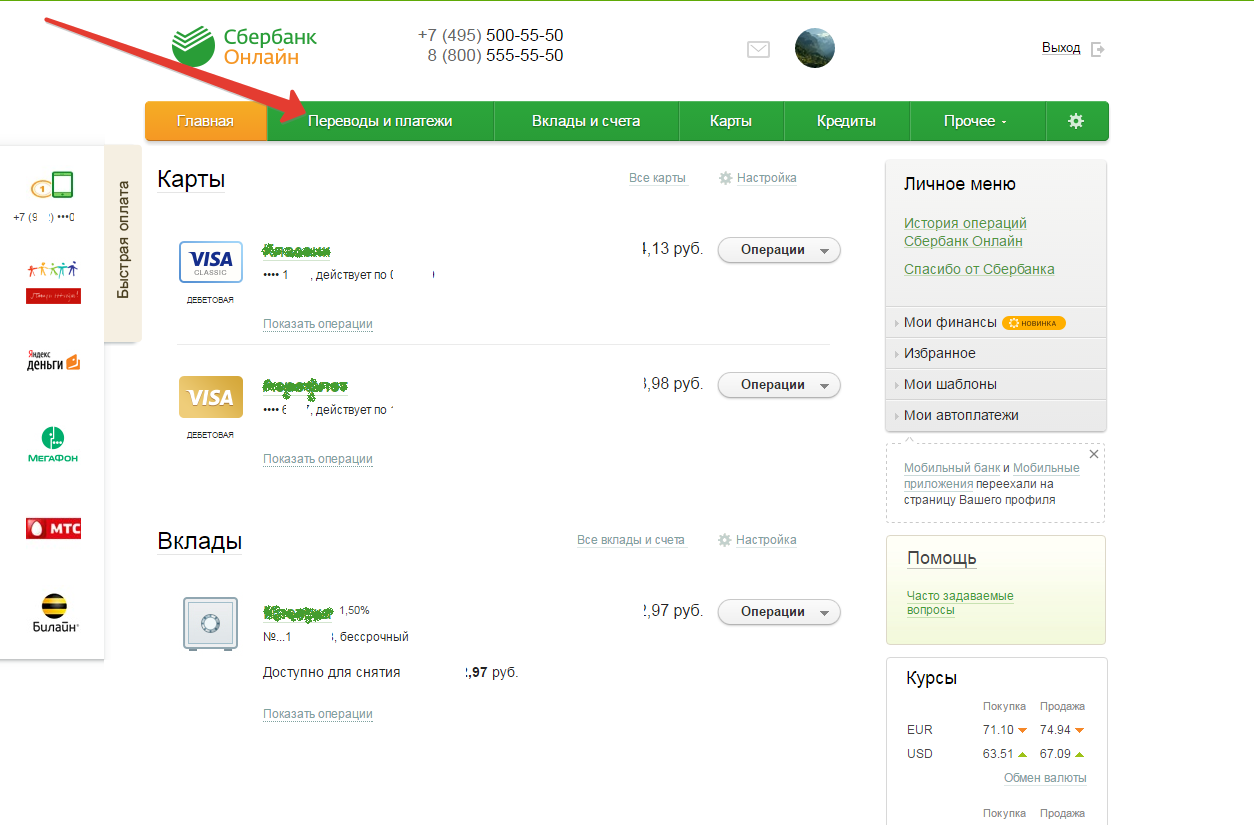Click the Sberbank Online logo
Viewport: 1254px width, 825px height.
click(x=245, y=47)
